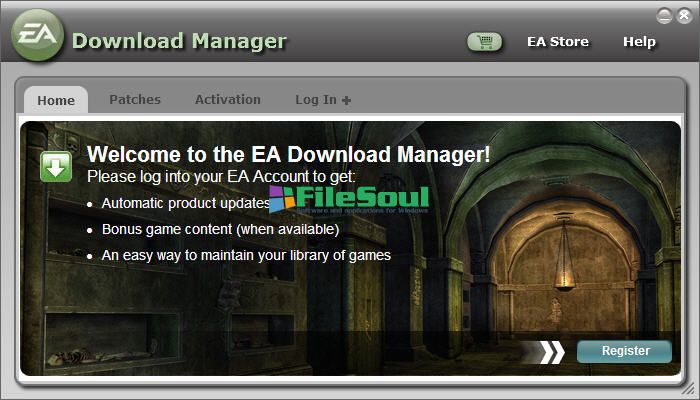Click the plus icon next to Log In

tap(346, 100)
